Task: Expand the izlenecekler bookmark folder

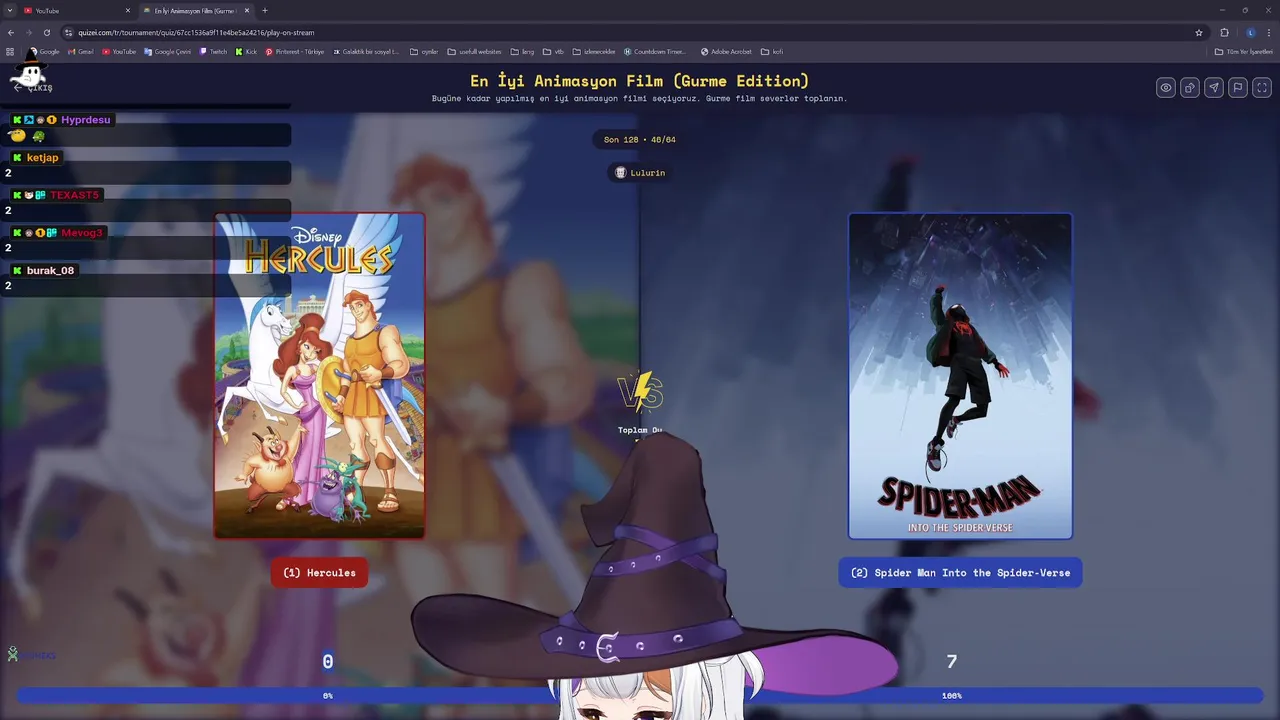Action: pyautogui.click(x=594, y=52)
